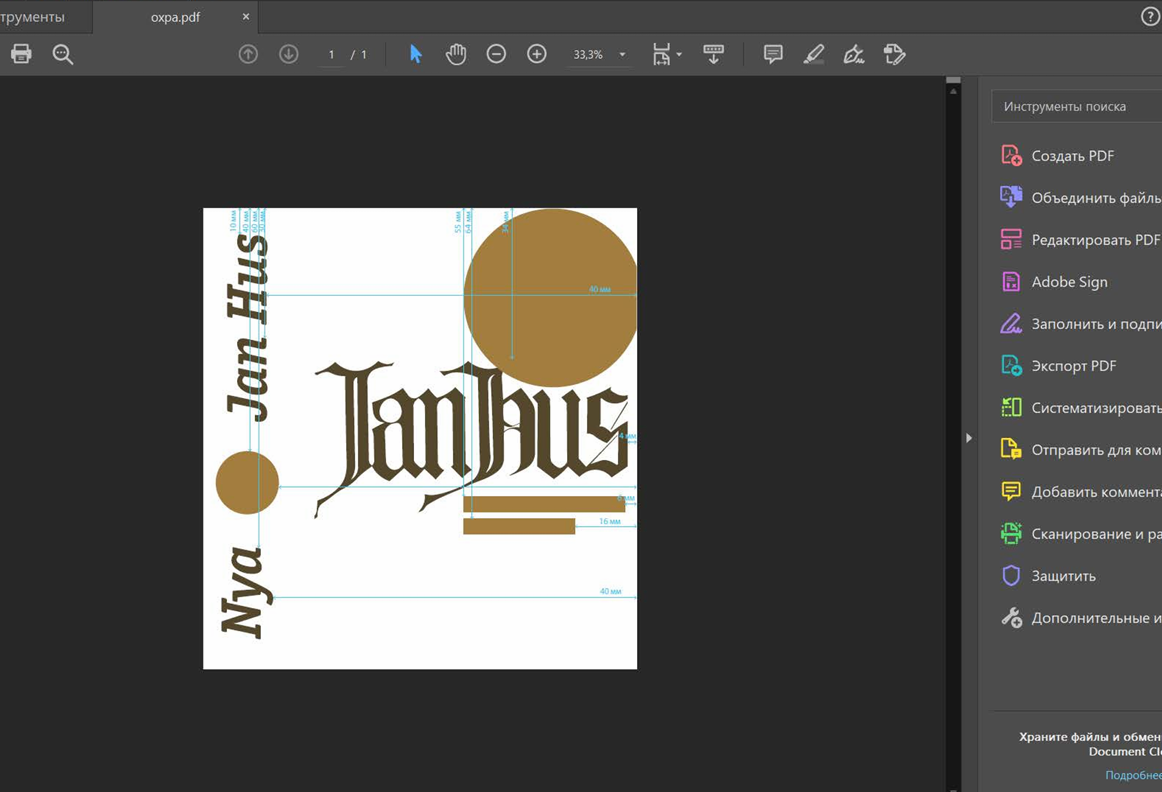Go to the previous page arrow
Viewport: 1162px width, 792px height.
pos(248,54)
